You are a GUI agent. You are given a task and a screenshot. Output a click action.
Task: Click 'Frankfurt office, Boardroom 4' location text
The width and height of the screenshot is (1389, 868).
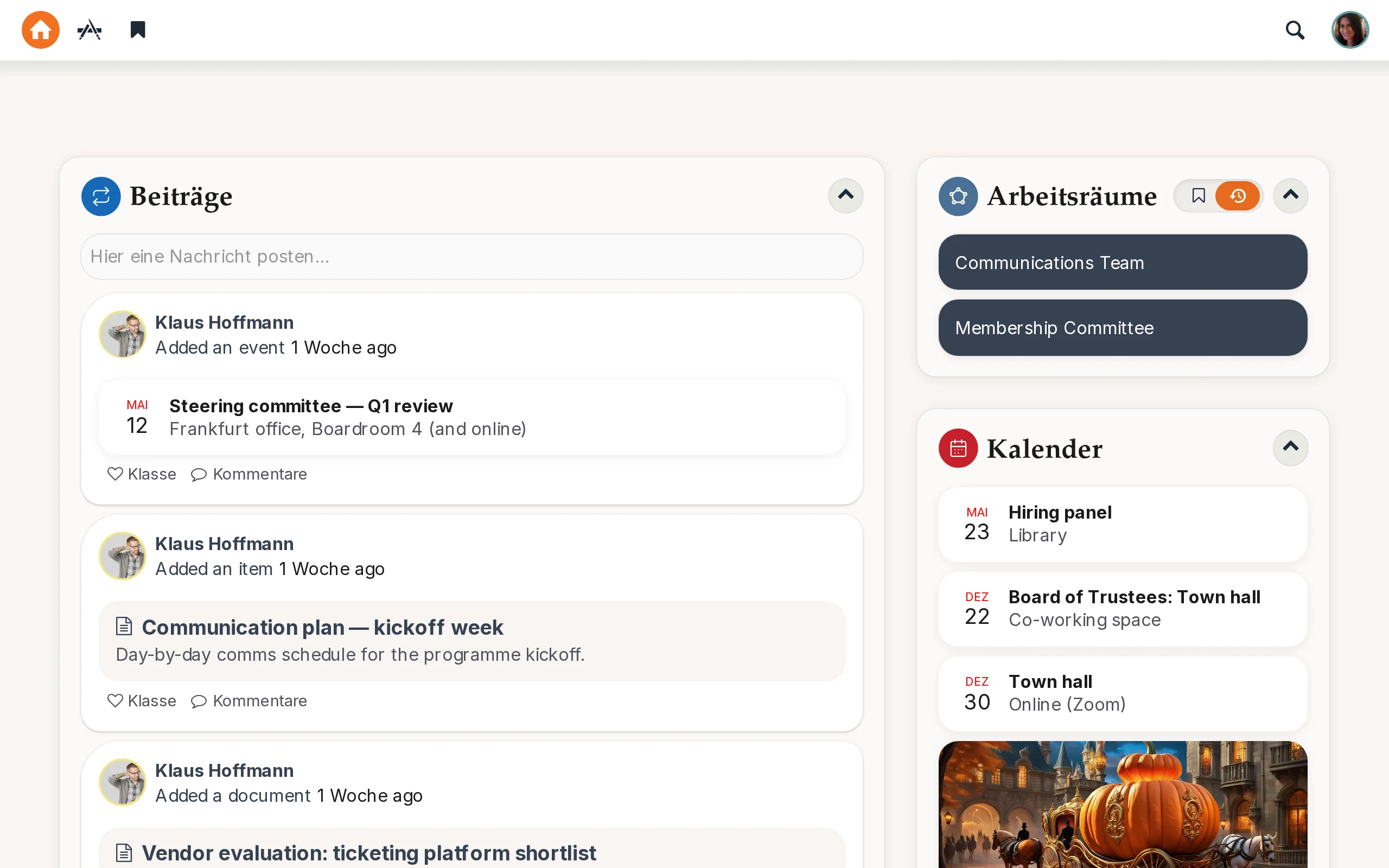point(348,429)
